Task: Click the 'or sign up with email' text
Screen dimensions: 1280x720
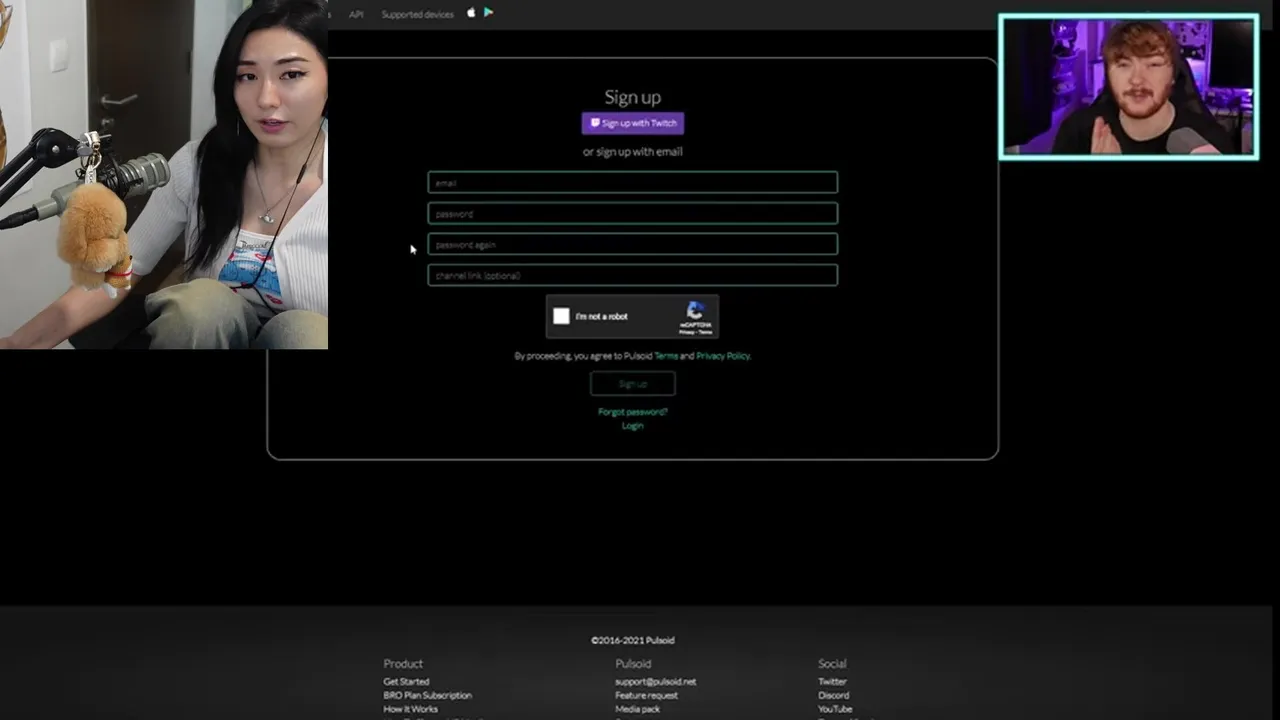Action: (633, 152)
